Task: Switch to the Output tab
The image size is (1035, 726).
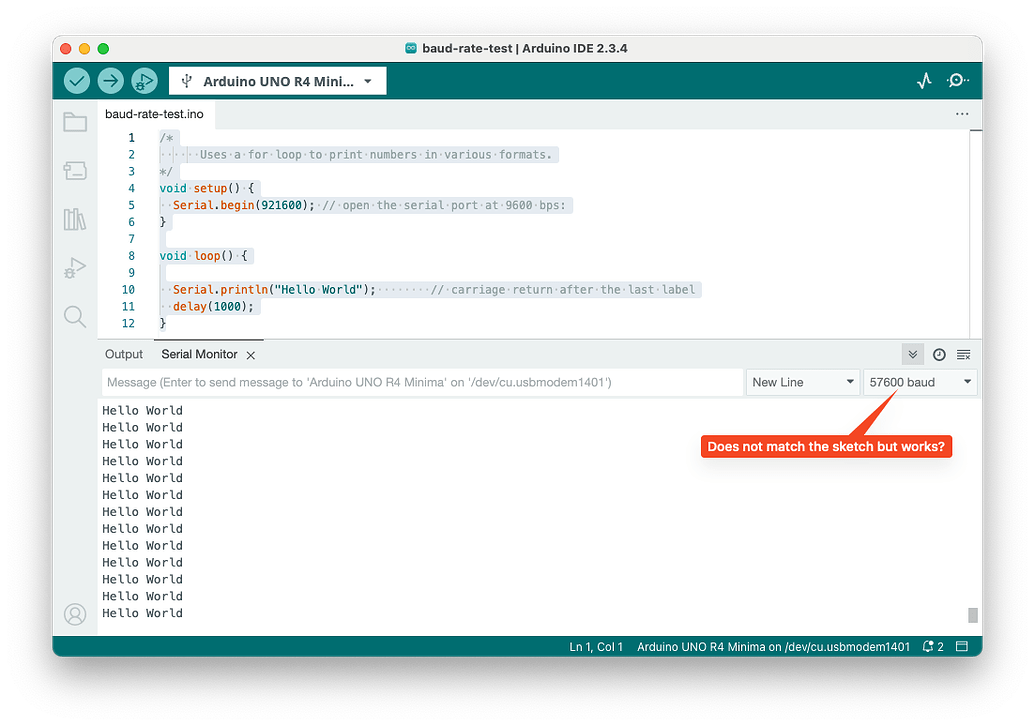Action: coord(124,354)
